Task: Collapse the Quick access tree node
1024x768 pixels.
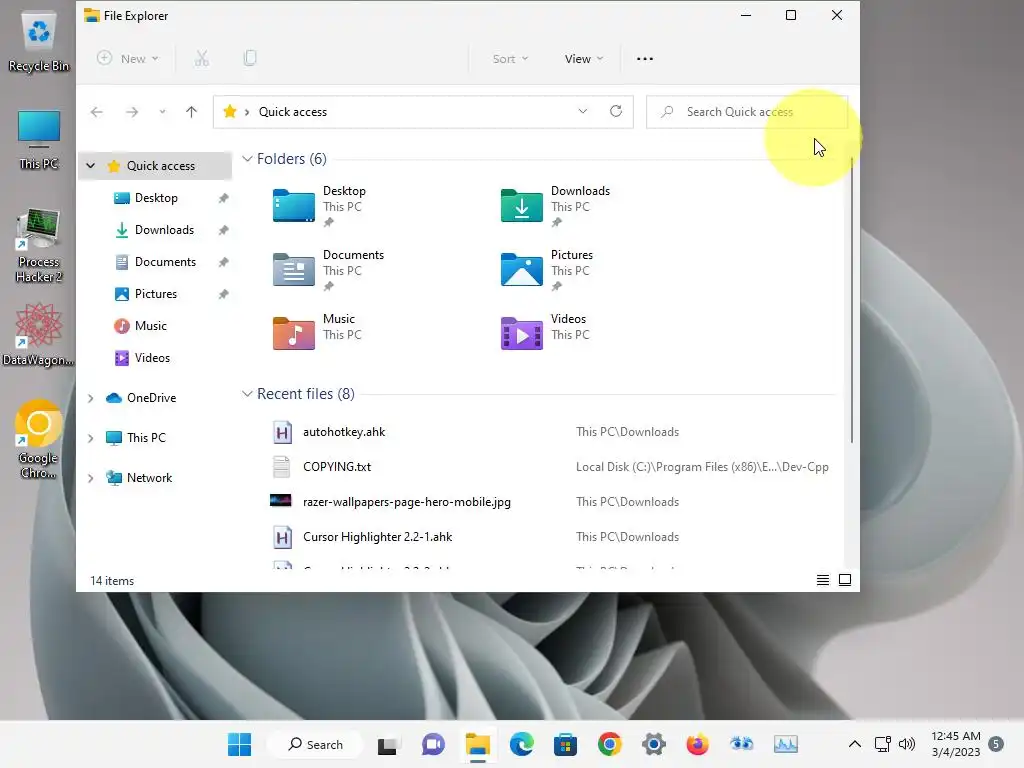Action: point(91,166)
